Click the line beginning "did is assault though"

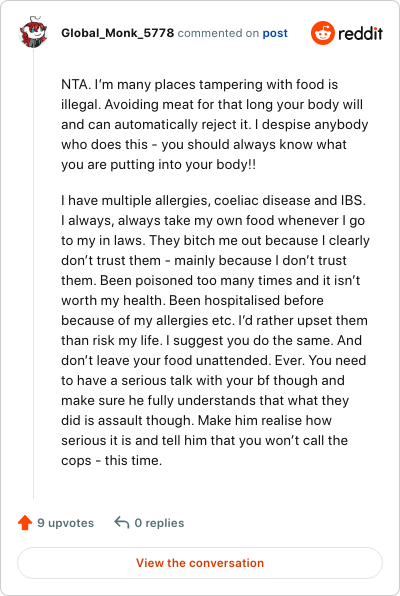coord(197,420)
